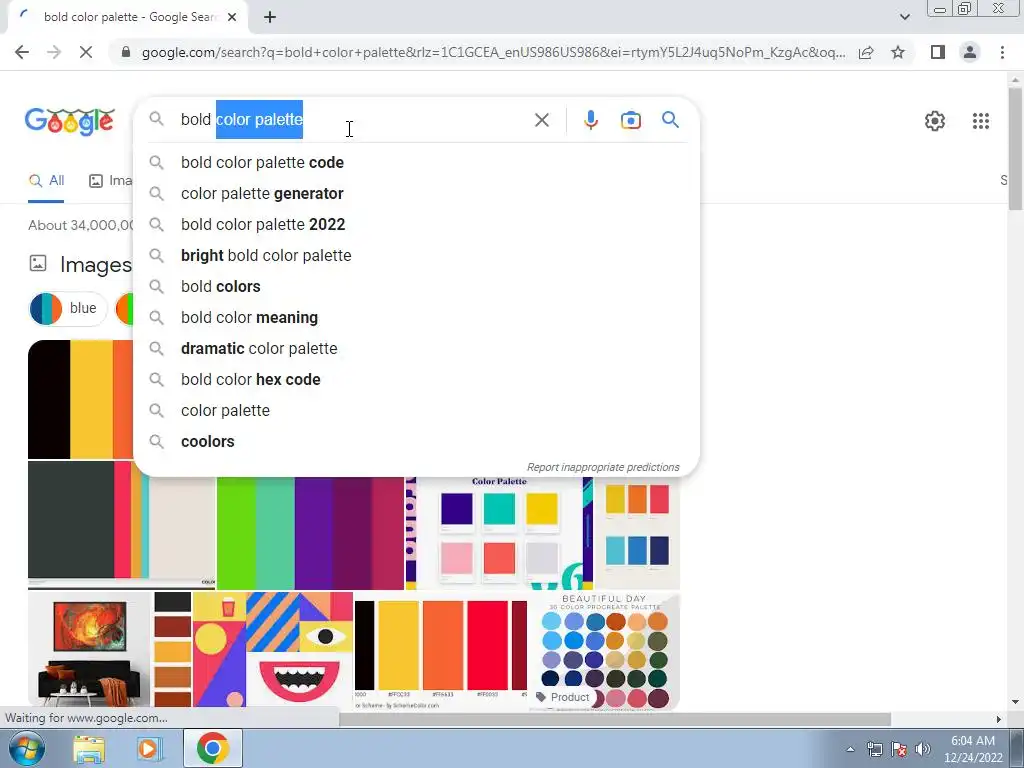Open the Action Center flag icon
The width and height of the screenshot is (1024, 768).
point(899,749)
